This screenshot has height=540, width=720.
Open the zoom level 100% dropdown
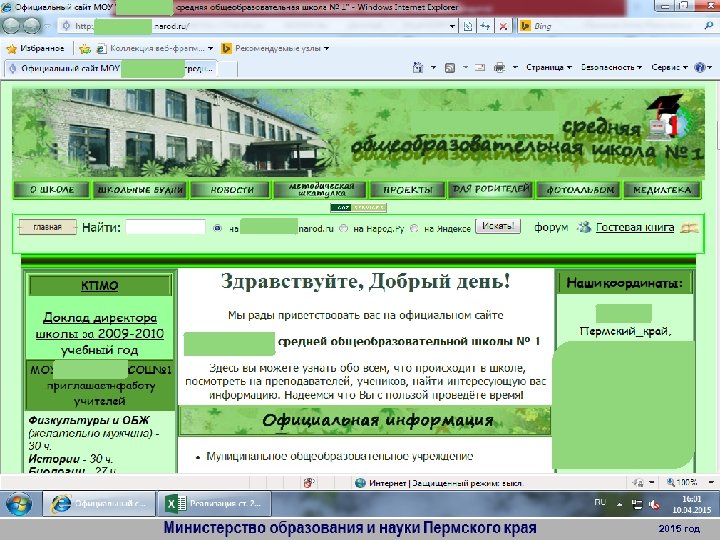(711, 483)
